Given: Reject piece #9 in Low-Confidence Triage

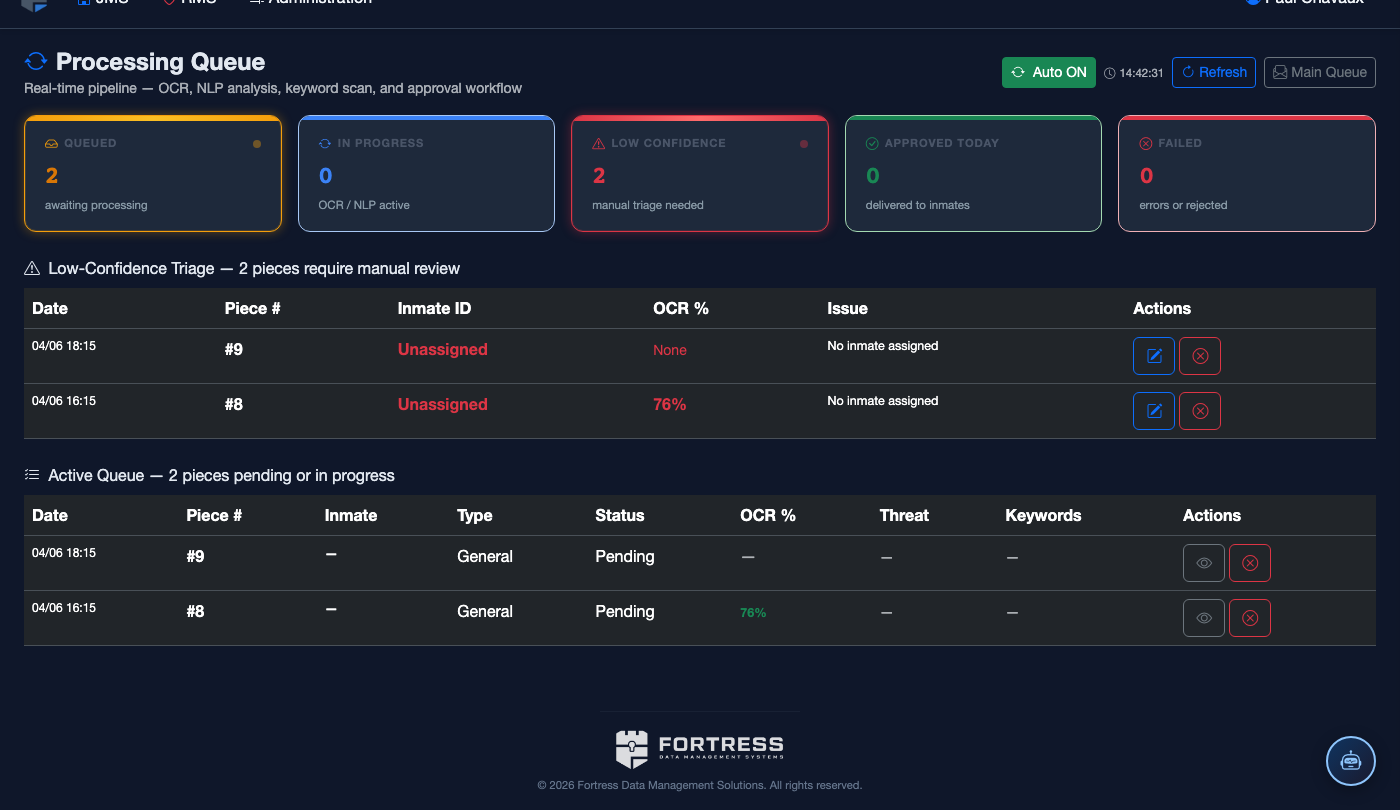Looking at the screenshot, I should pyautogui.click(x=1200, y=356).
